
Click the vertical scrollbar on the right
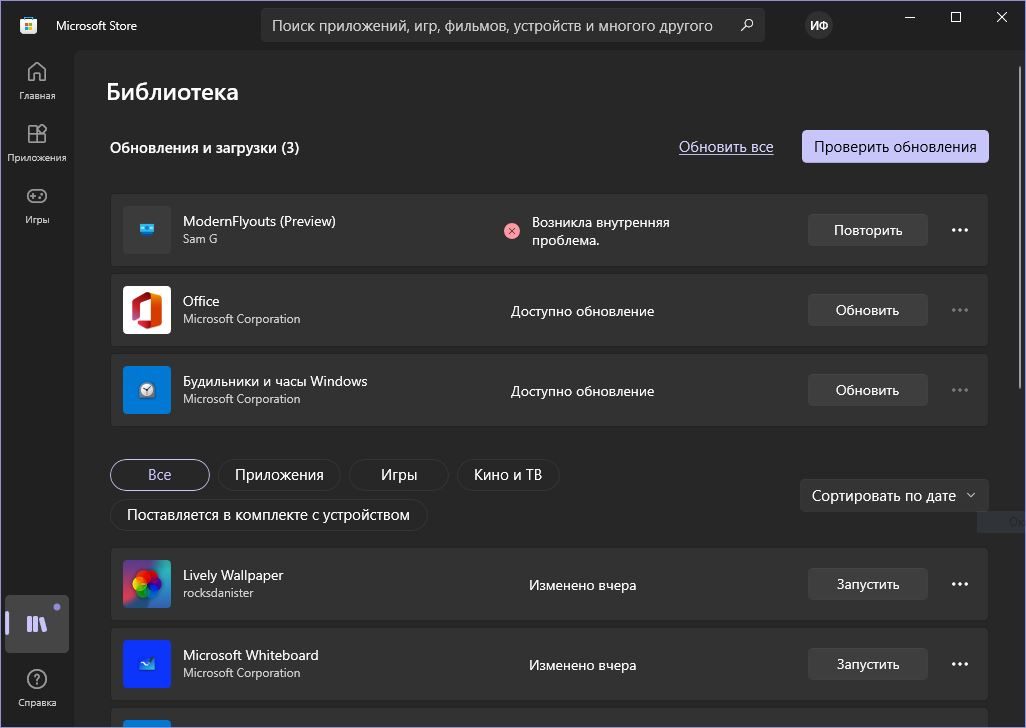[1021, 228]
